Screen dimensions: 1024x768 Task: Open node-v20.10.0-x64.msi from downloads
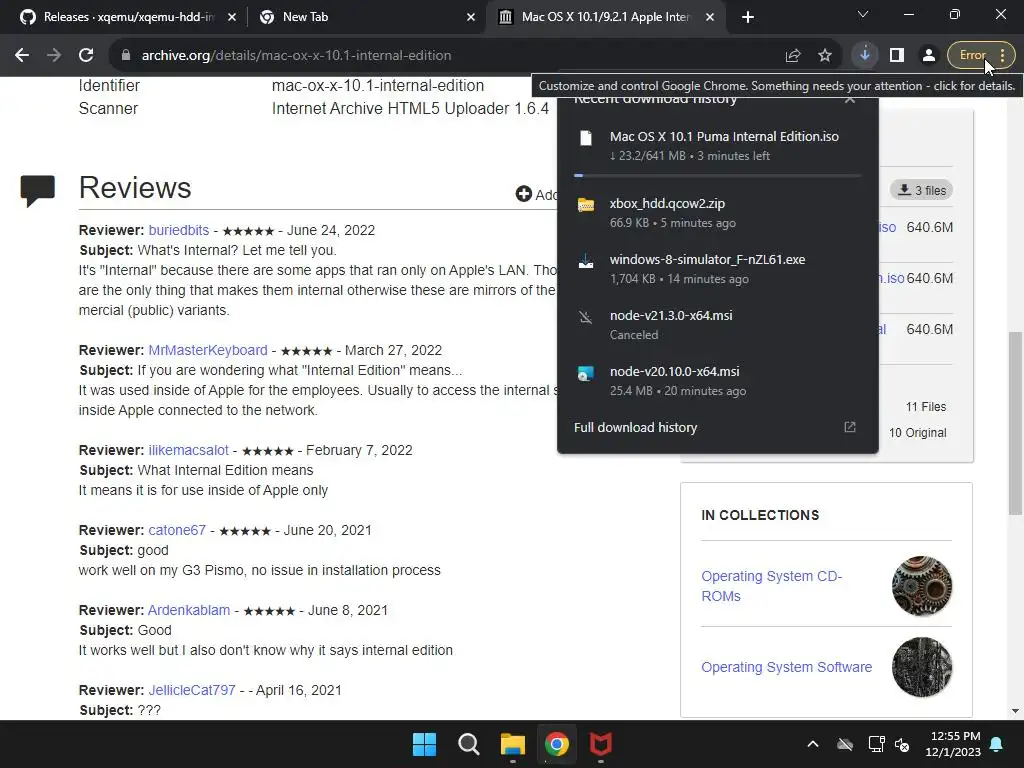(x=717, y=381)
